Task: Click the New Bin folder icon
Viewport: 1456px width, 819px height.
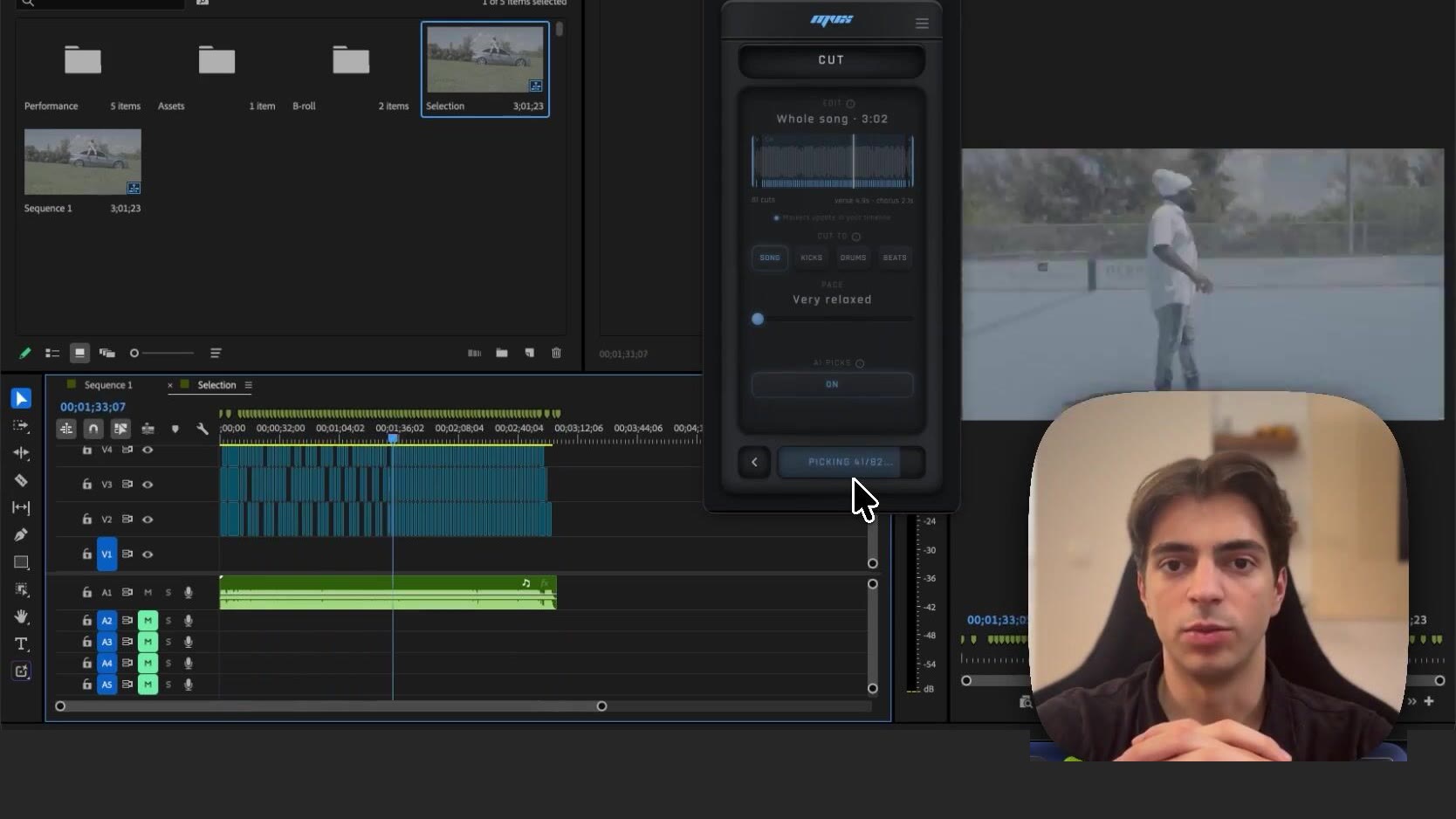Action: (x=502, y=353)
